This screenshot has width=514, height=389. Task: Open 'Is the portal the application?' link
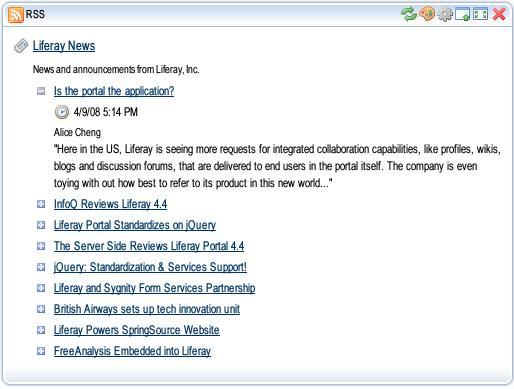[114, 91]
